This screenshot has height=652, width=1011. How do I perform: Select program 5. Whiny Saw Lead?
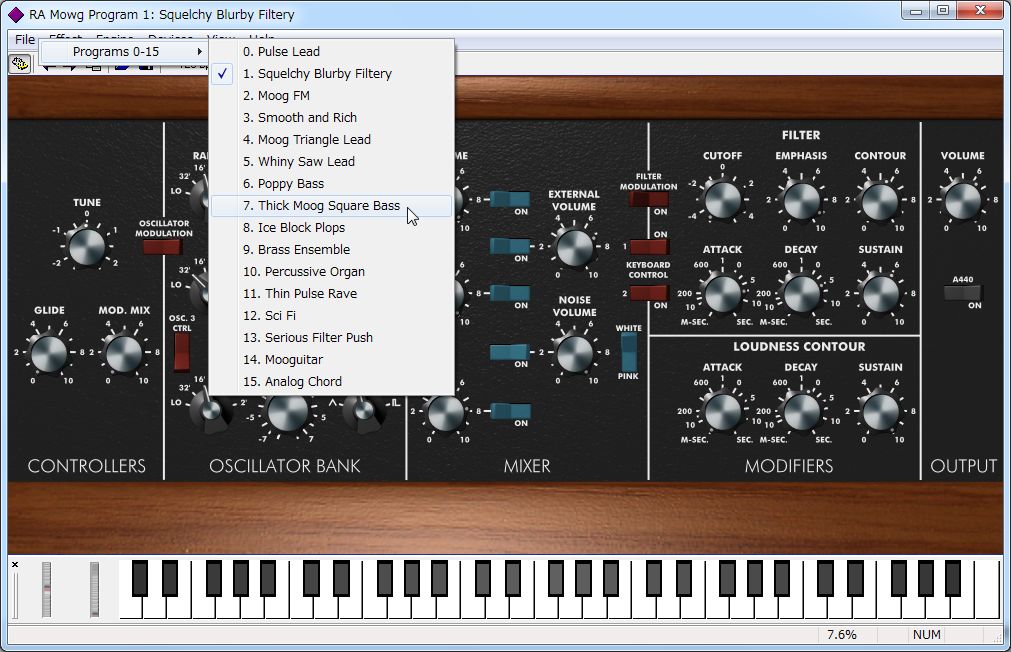coord(331,161)
